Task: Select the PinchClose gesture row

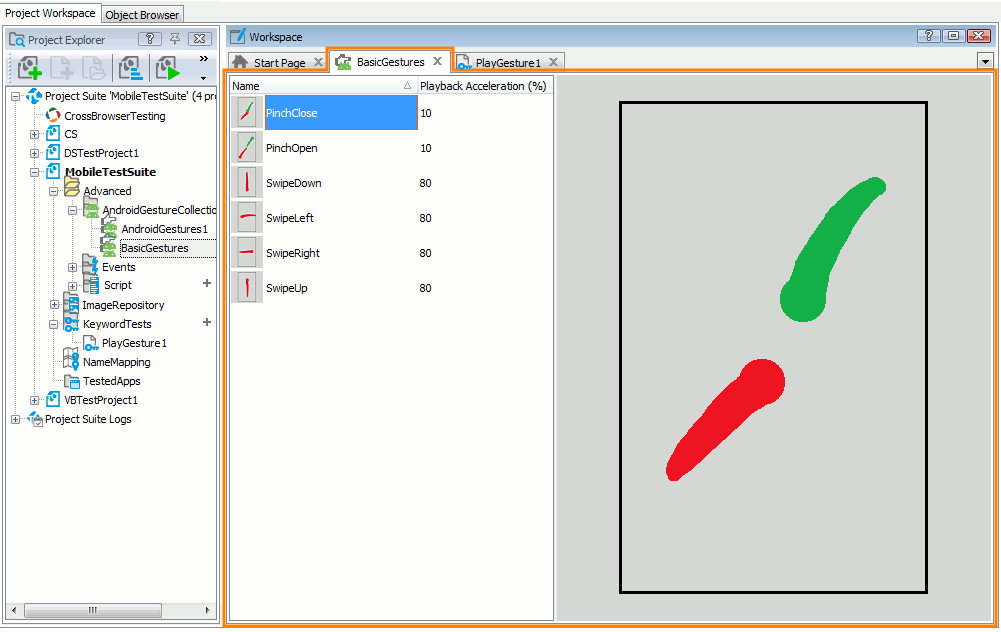Action: pos(392,113)
